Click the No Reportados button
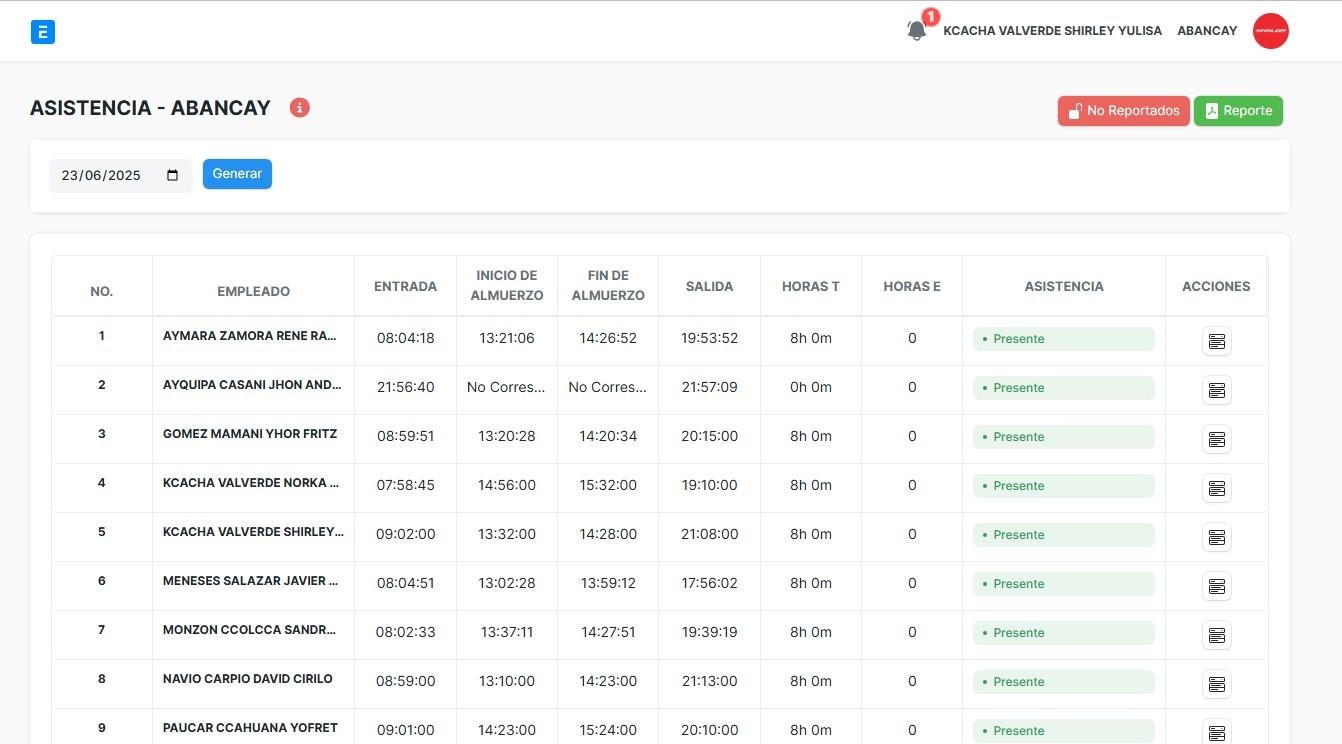This screenshot has width=1342, height=744. click(1123, 111)
